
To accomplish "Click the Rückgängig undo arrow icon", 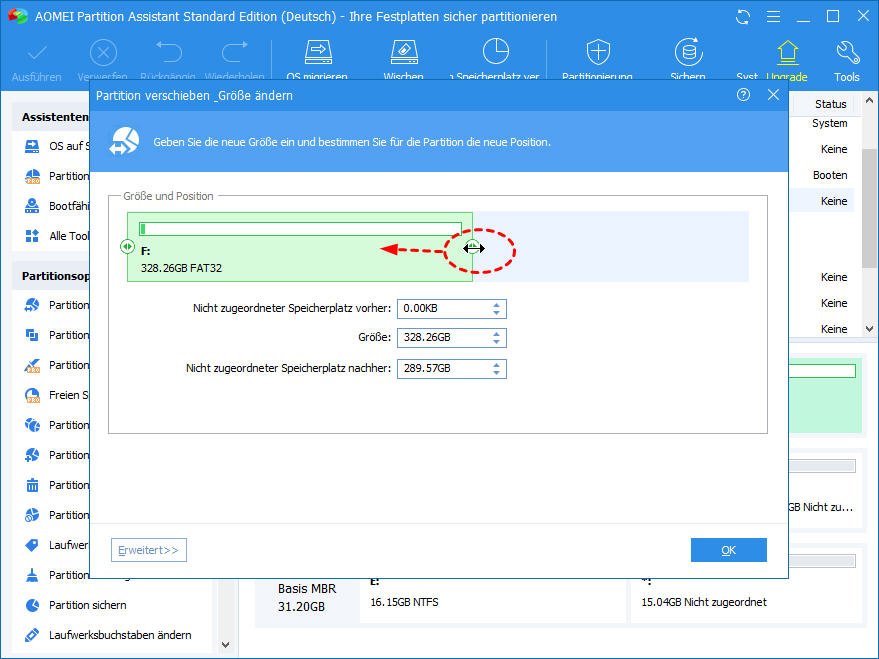I will [x=169, y=52].
